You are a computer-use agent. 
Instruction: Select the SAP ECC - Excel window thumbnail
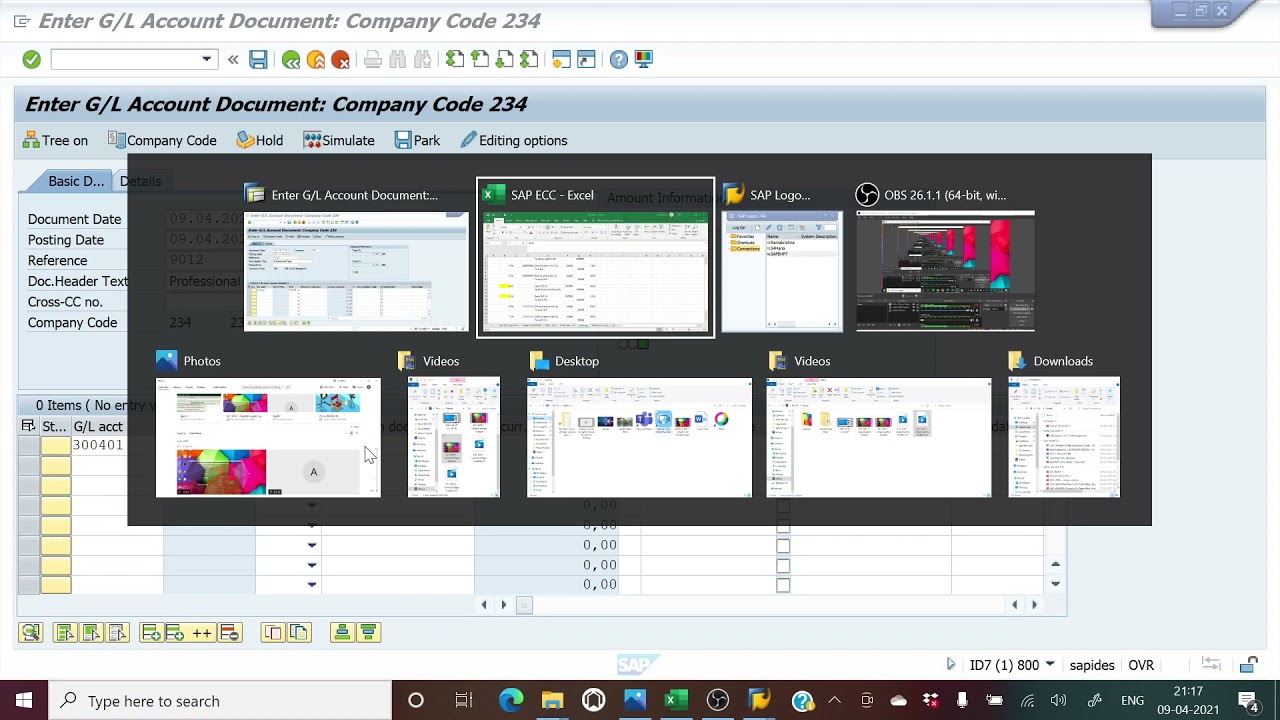(x=596, y=258)
